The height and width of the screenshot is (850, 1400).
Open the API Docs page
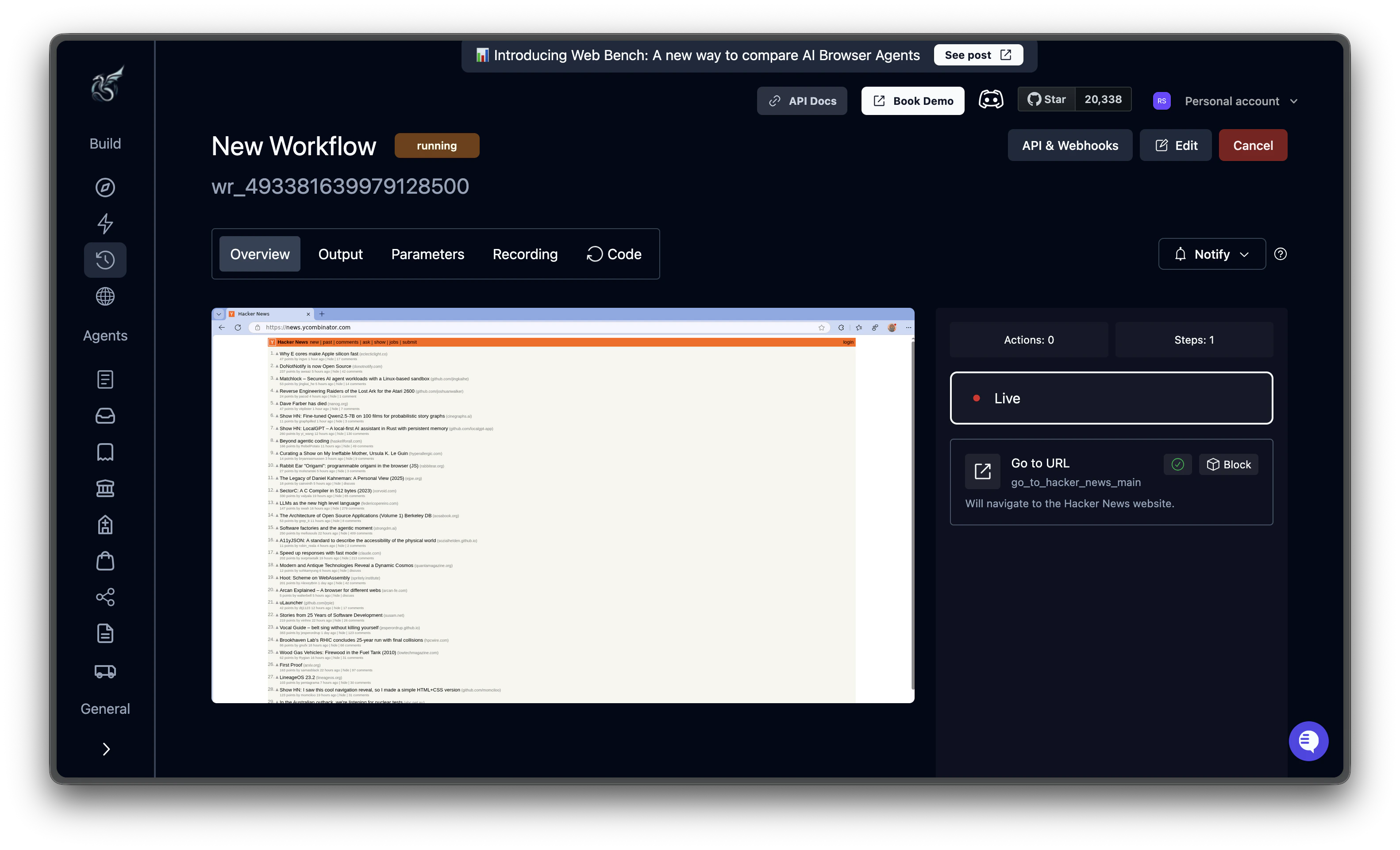click(x=802, y=100)
